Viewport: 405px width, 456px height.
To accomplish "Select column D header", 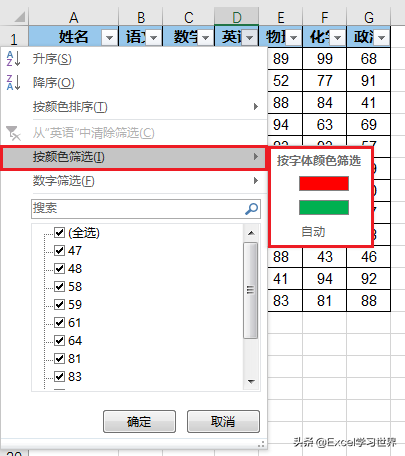I will coord(236,17).
